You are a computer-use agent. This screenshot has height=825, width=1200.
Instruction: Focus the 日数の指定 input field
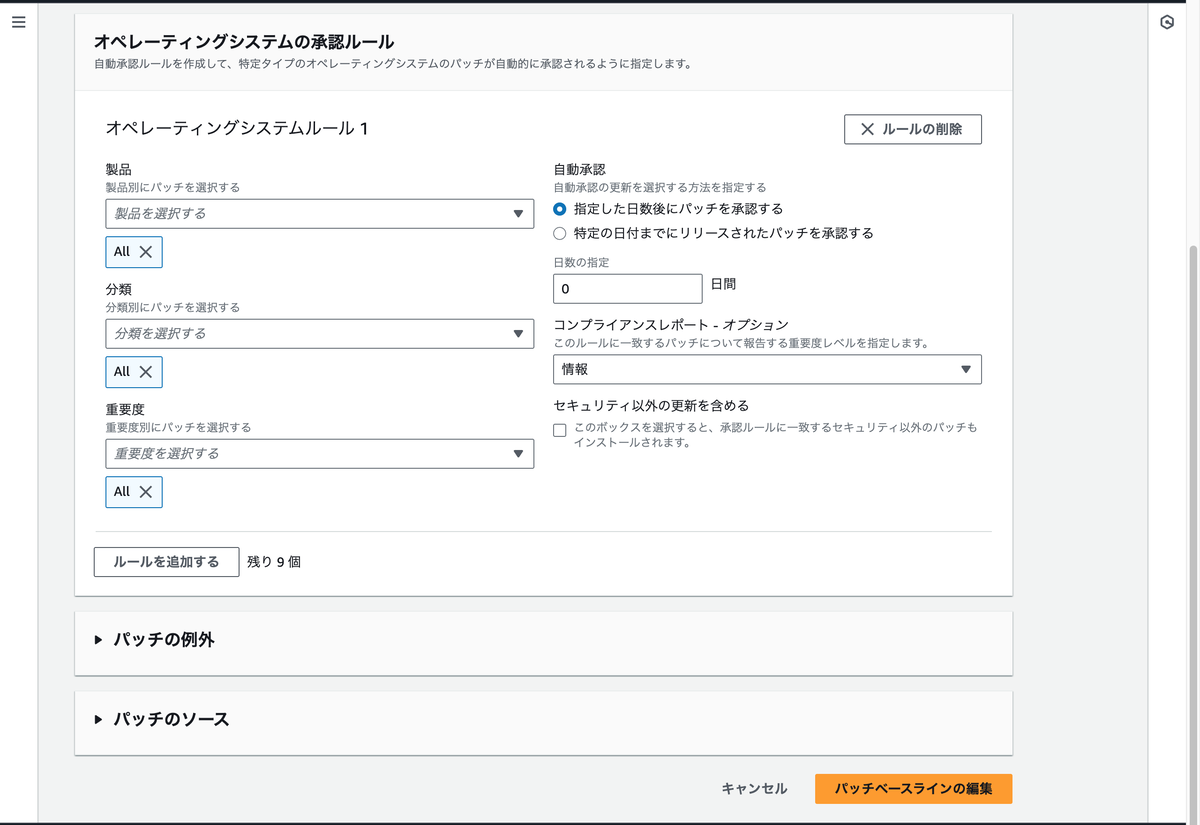pos(627,289)
